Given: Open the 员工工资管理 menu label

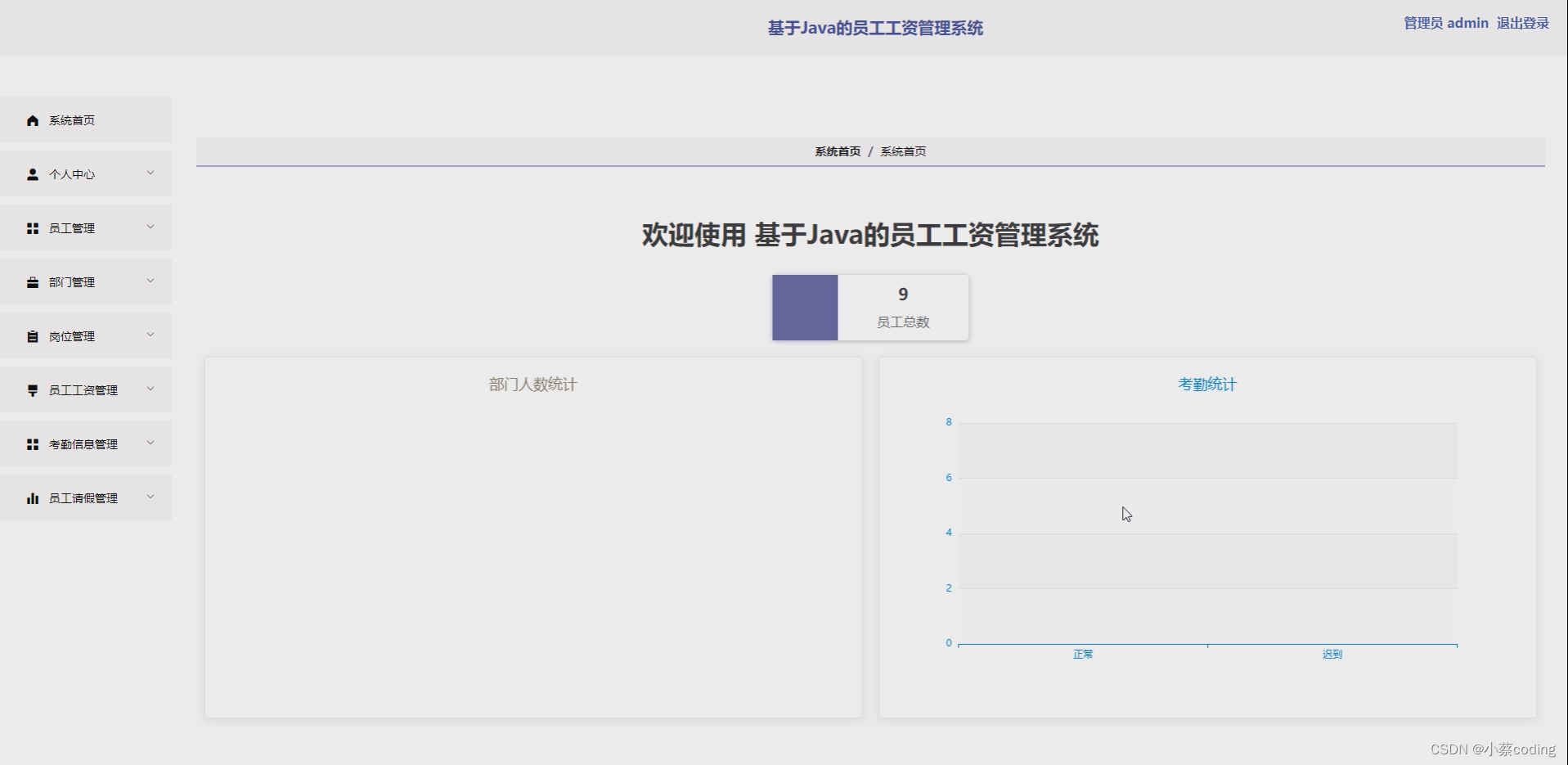Looking at the screenshot, I should [x=83, y=390].
